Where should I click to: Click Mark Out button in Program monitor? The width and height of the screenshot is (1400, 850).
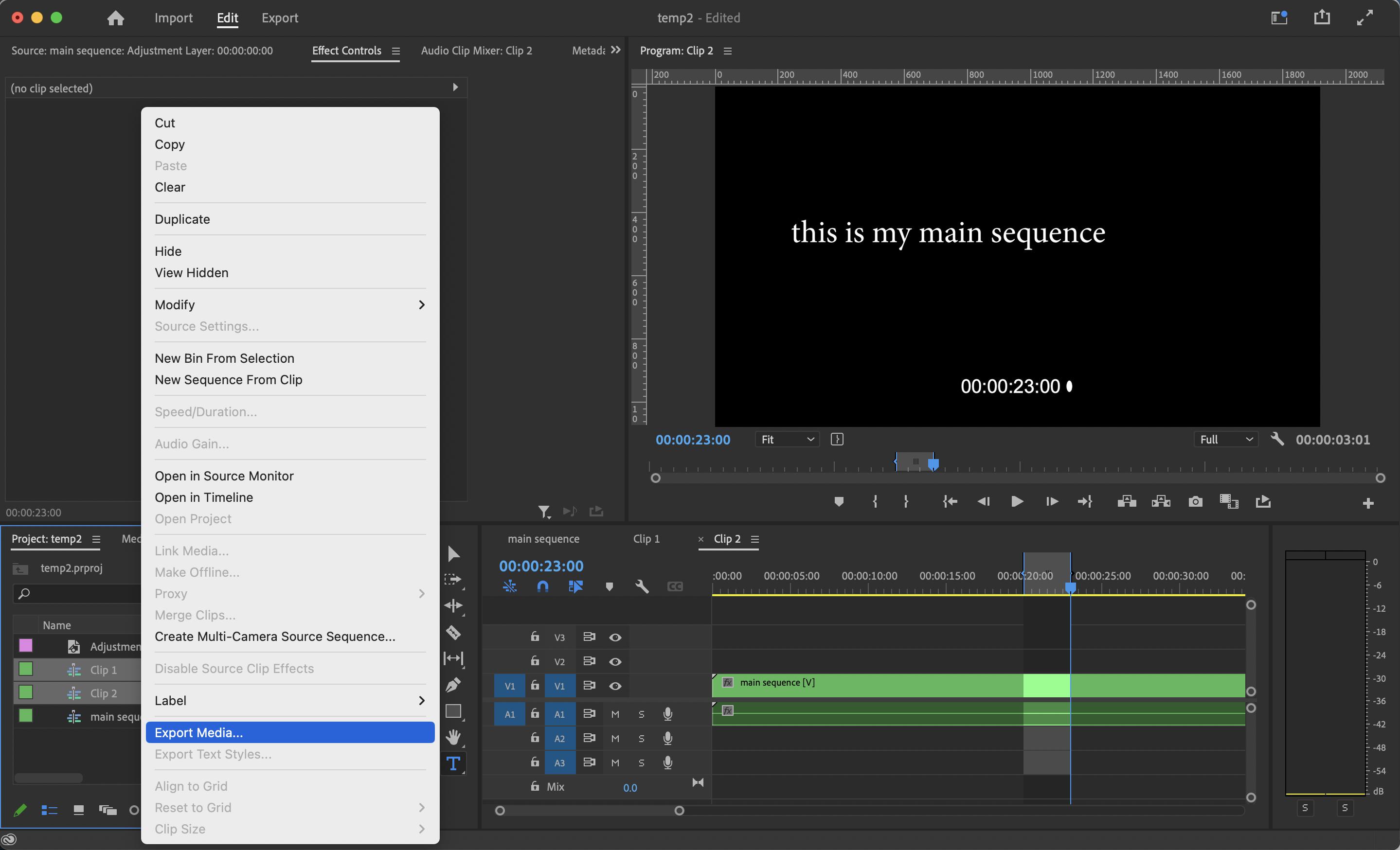pos(906,501)
